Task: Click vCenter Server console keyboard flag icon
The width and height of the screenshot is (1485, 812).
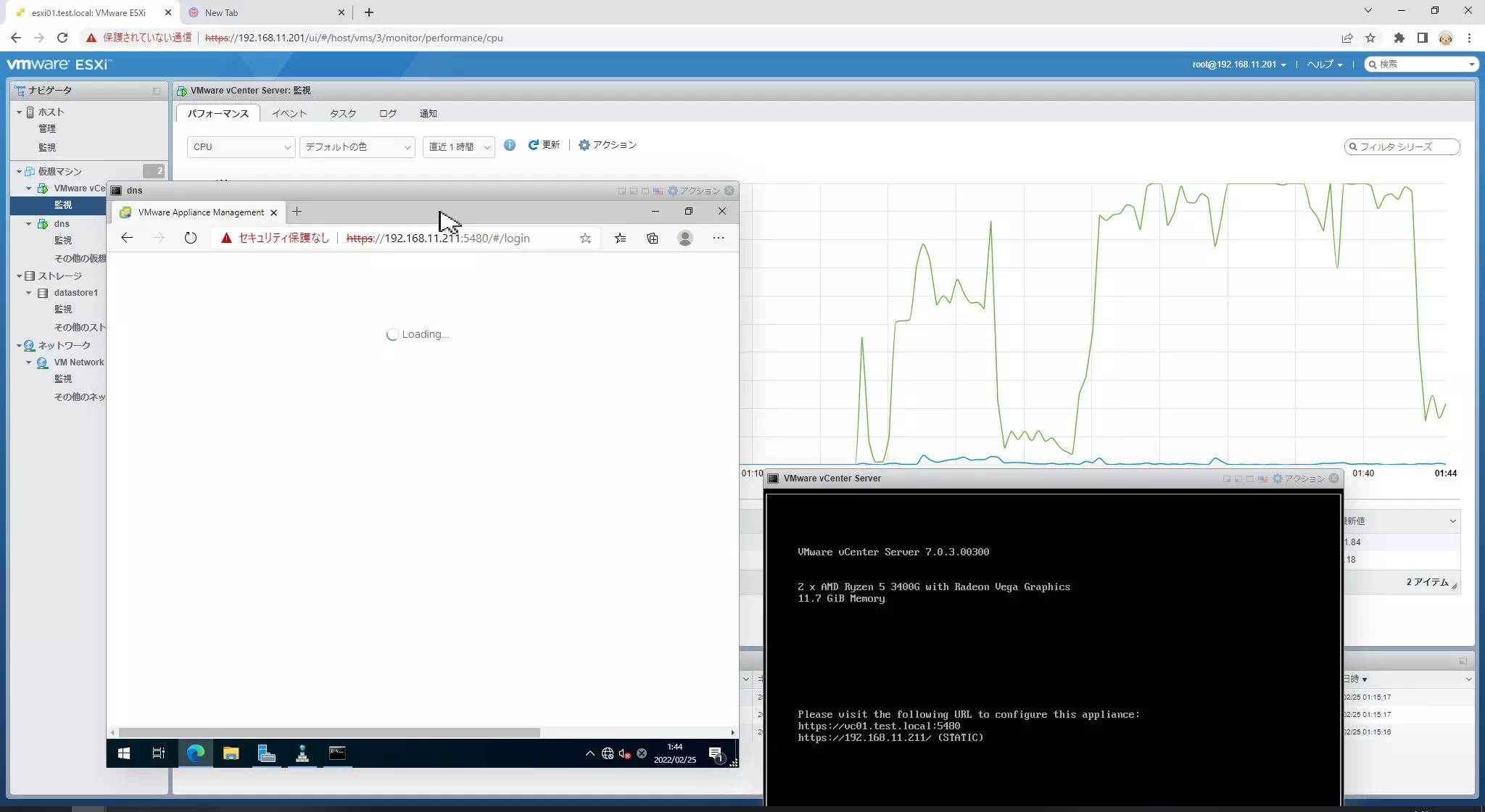Action: click(1262, 478)
